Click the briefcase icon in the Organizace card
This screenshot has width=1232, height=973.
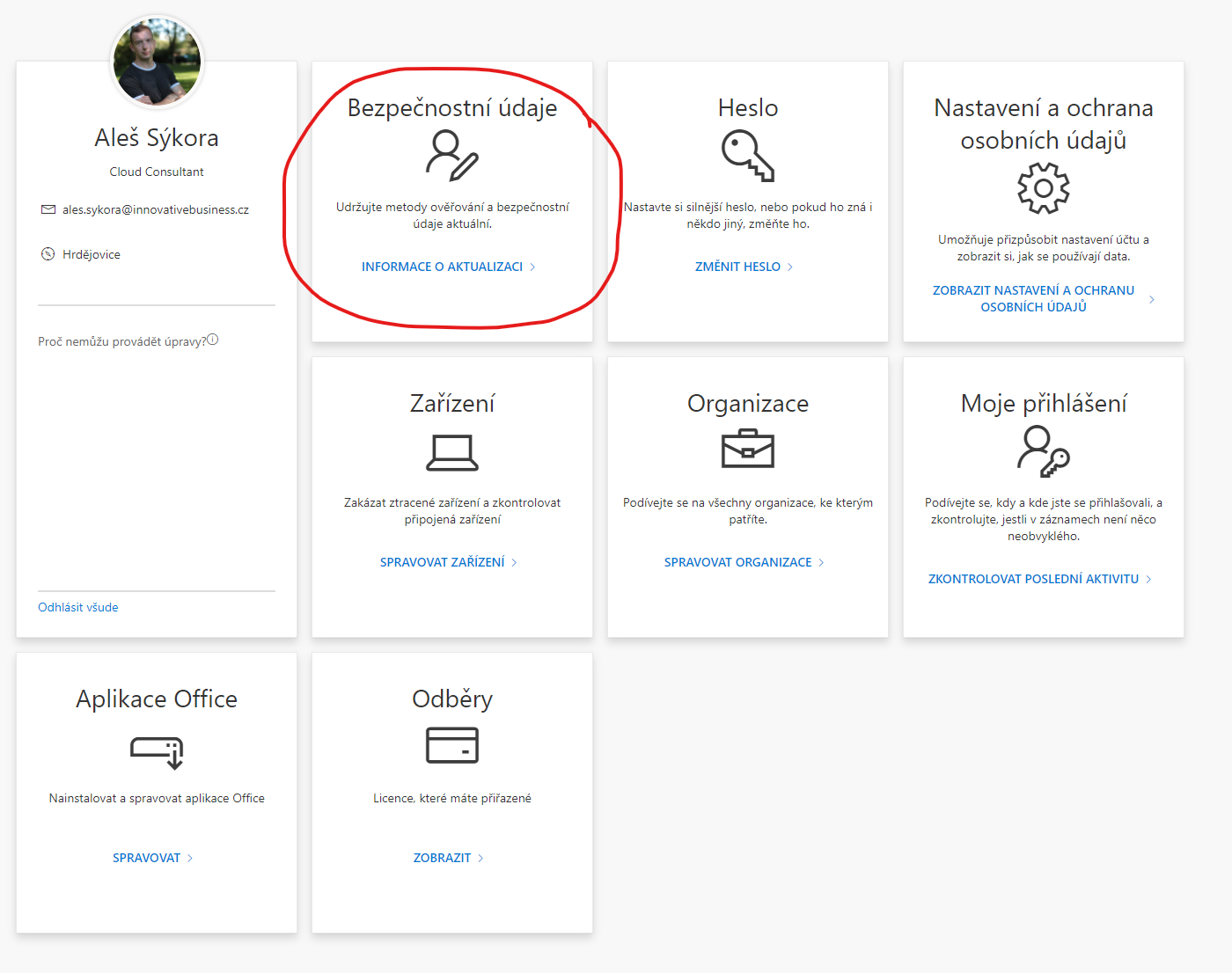click(748, 449)
